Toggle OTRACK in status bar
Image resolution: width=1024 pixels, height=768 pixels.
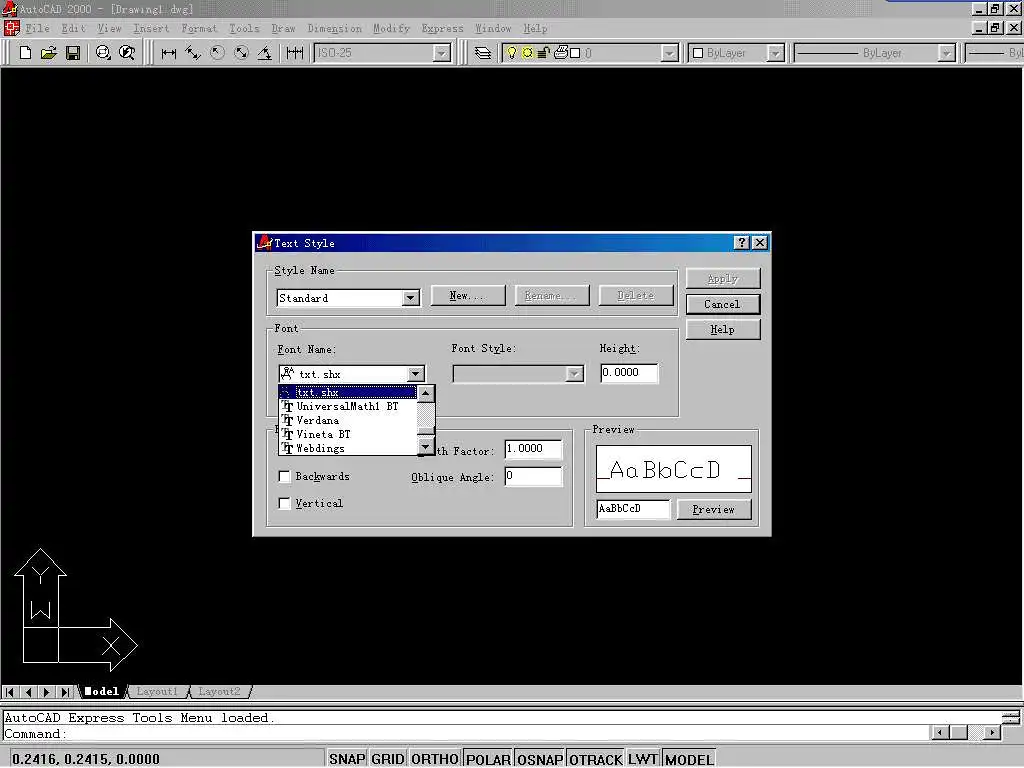pyautogui.click(x=596, y=759)
